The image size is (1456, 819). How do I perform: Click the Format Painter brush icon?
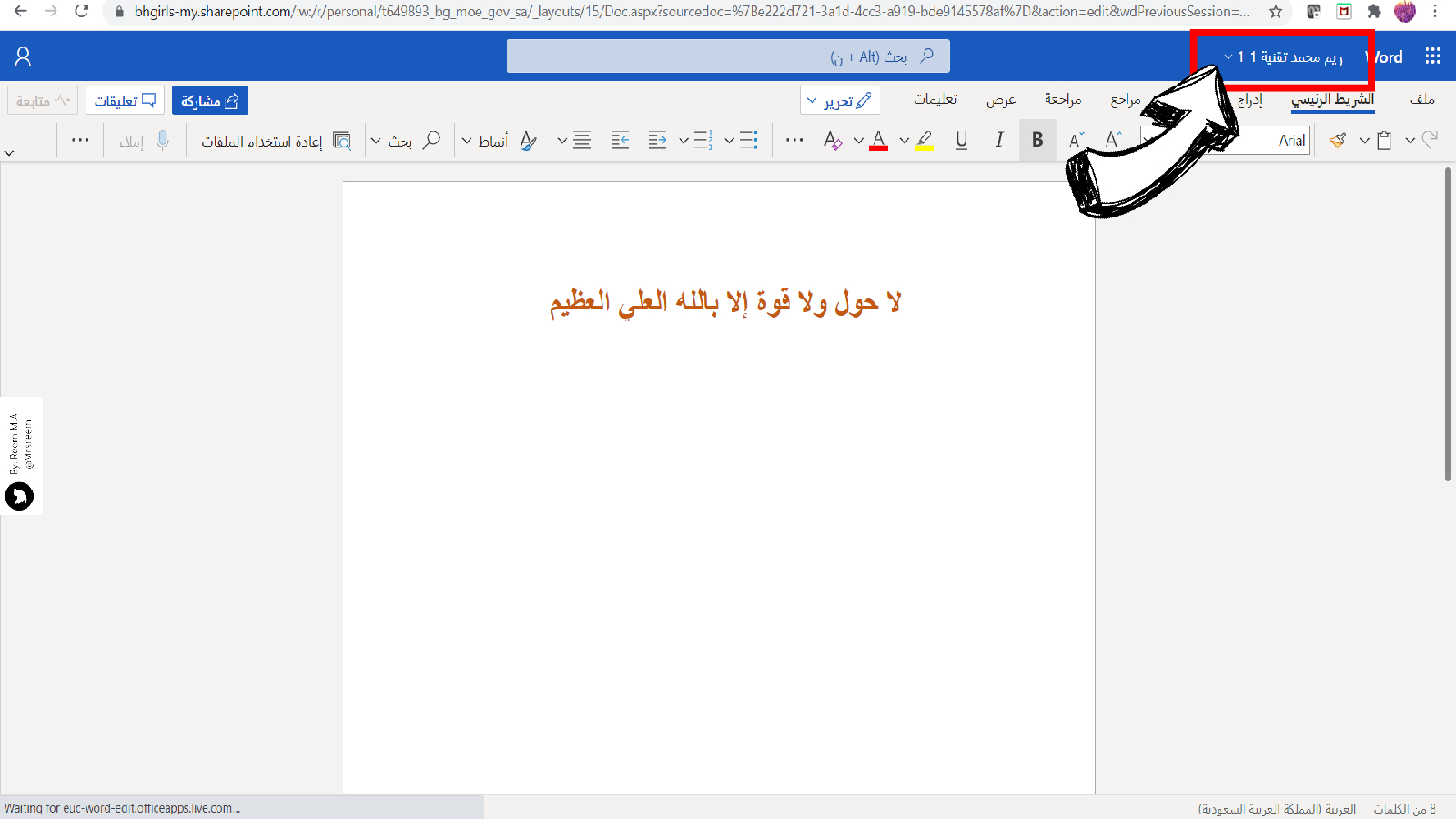click(x=1337, y=140)
